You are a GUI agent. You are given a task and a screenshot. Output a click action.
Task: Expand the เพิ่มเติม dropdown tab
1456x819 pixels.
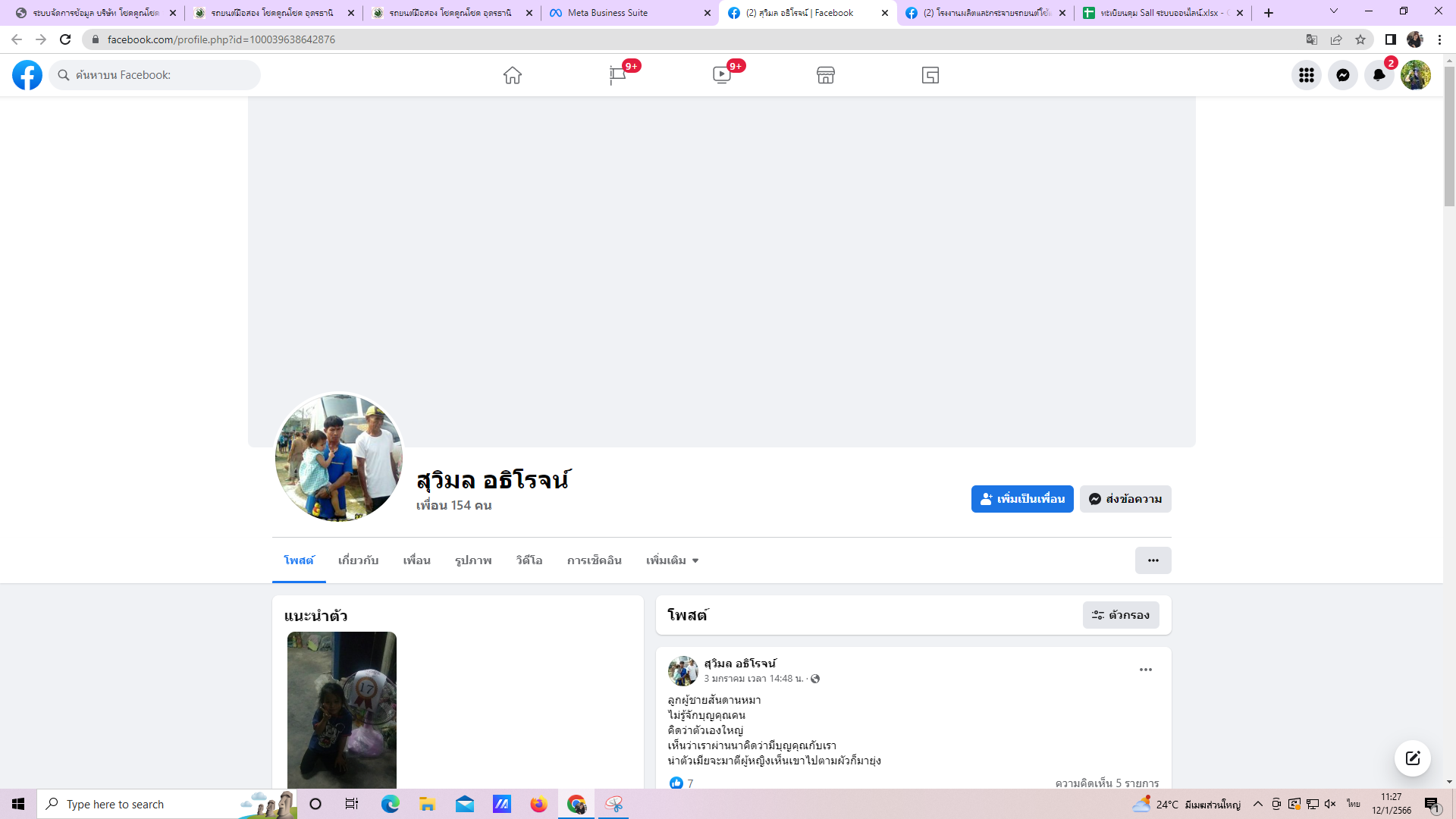pos(672,560)
